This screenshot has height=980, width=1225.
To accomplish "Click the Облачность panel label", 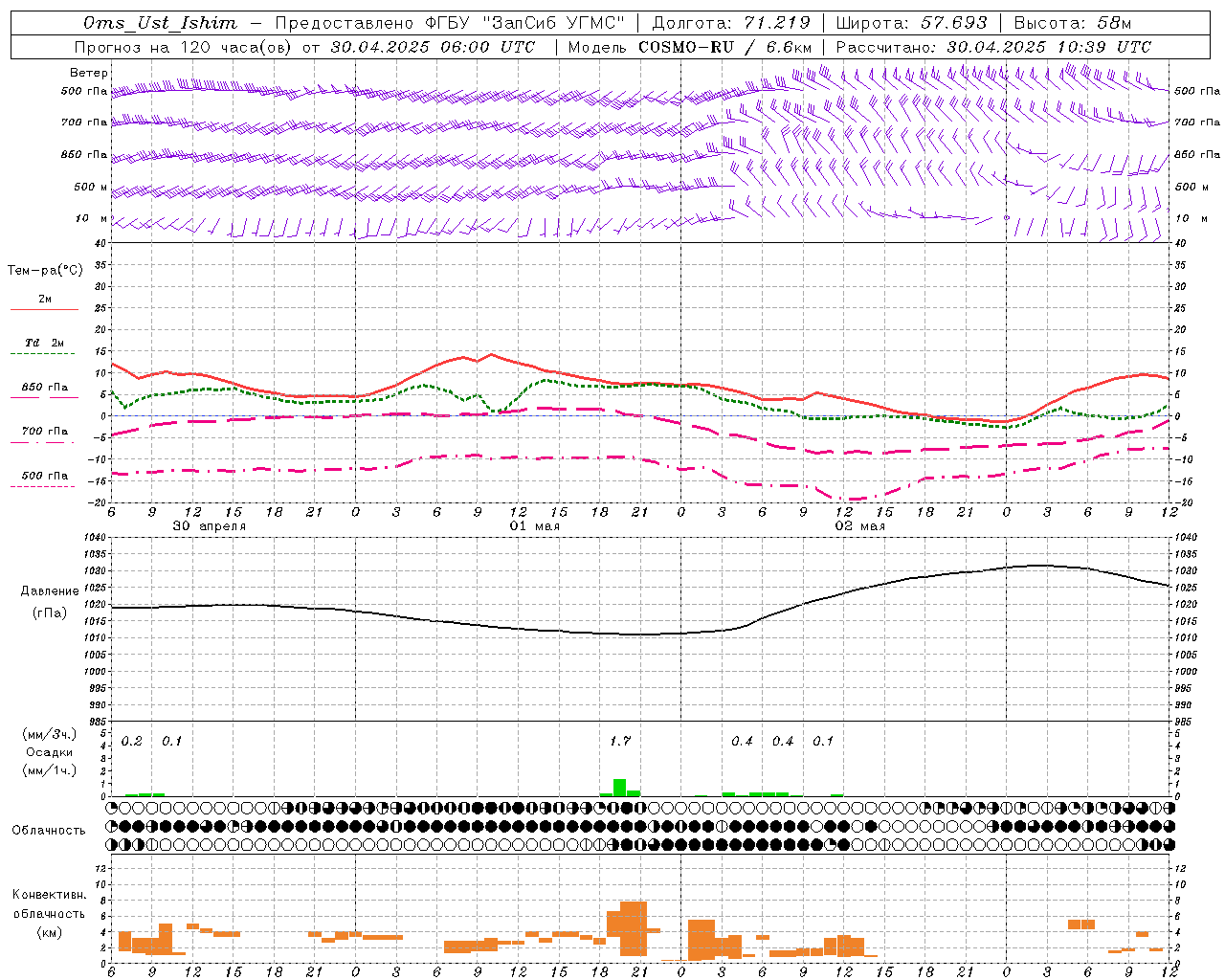I will point(49,831).
